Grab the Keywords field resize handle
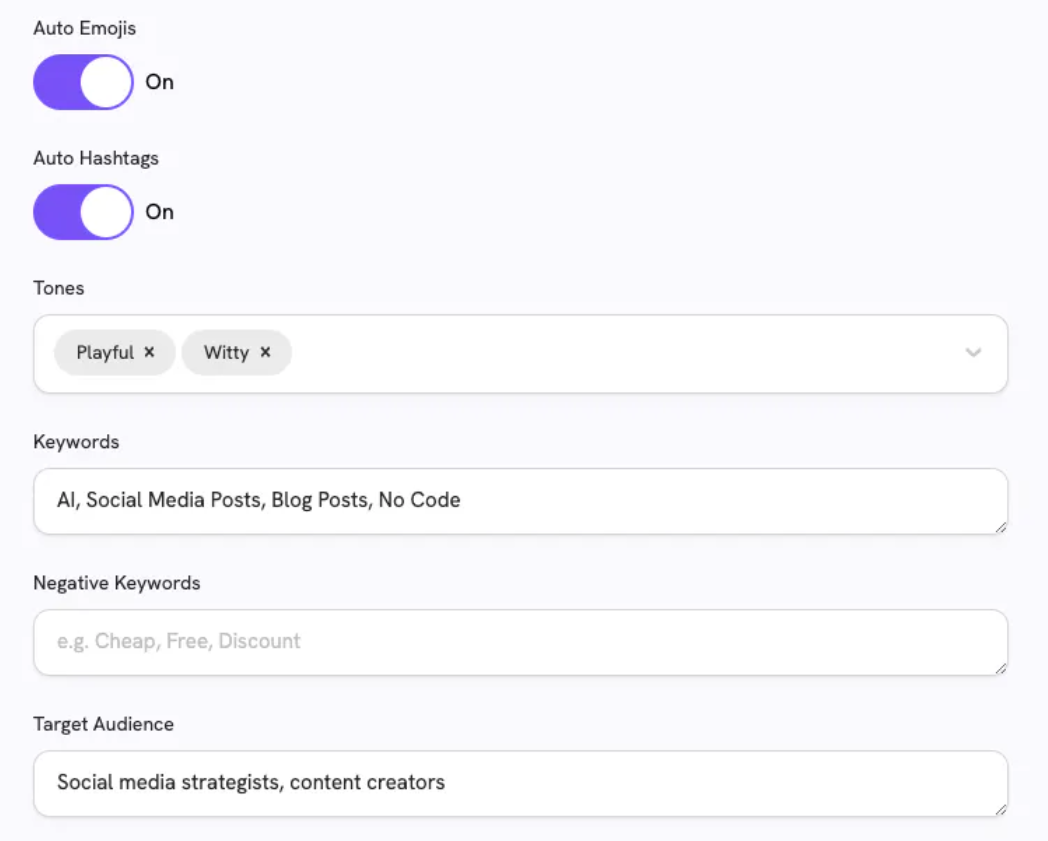 coord(1001,527)
